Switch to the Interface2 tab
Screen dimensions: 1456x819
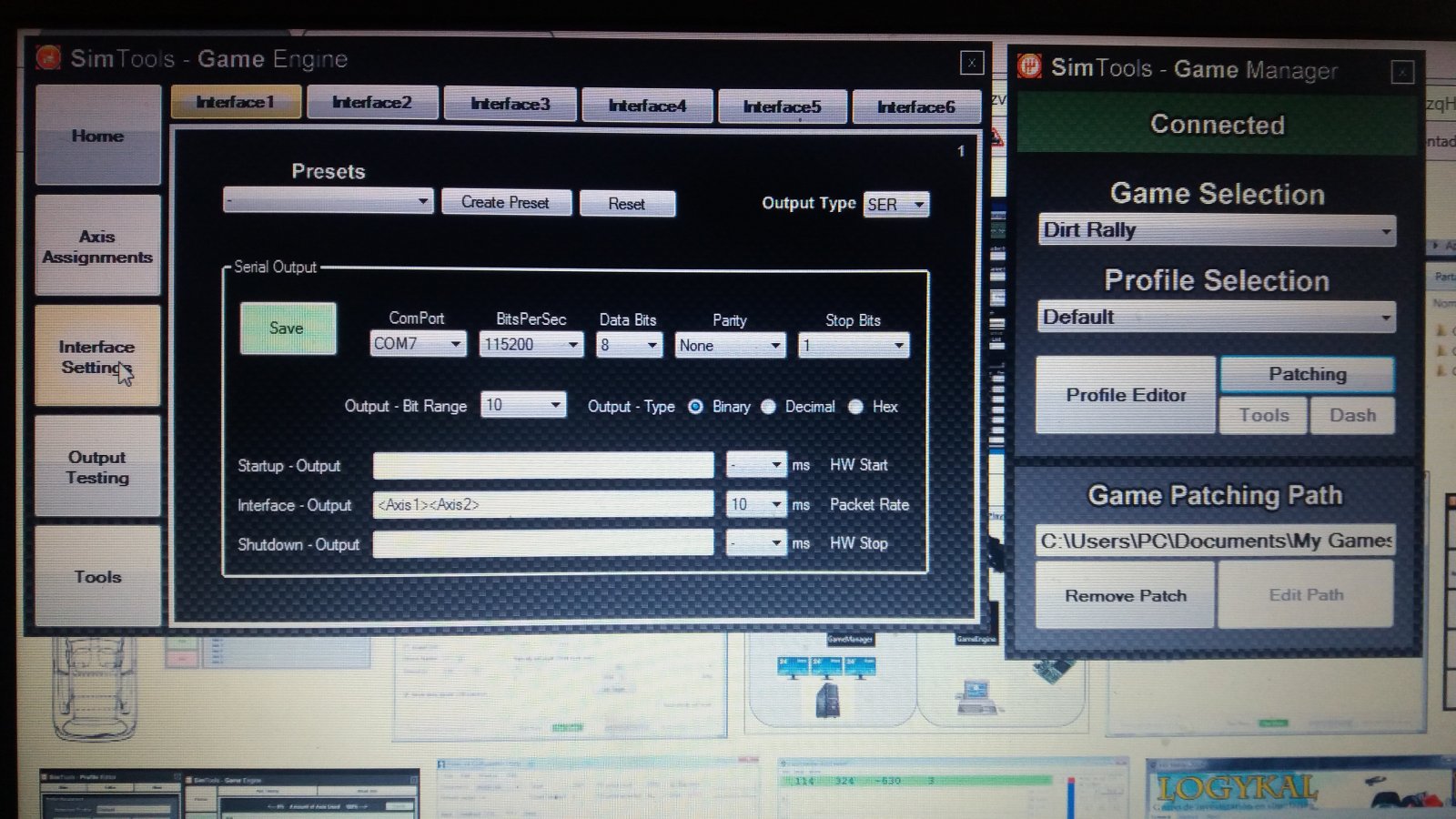[x=372, y=103]
